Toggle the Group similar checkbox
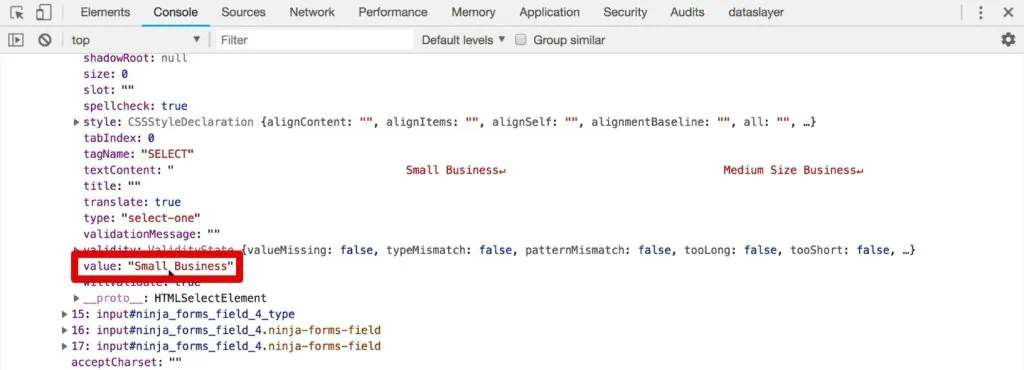Viewport: 1024px width, 370px height. [x=521, y=40]
